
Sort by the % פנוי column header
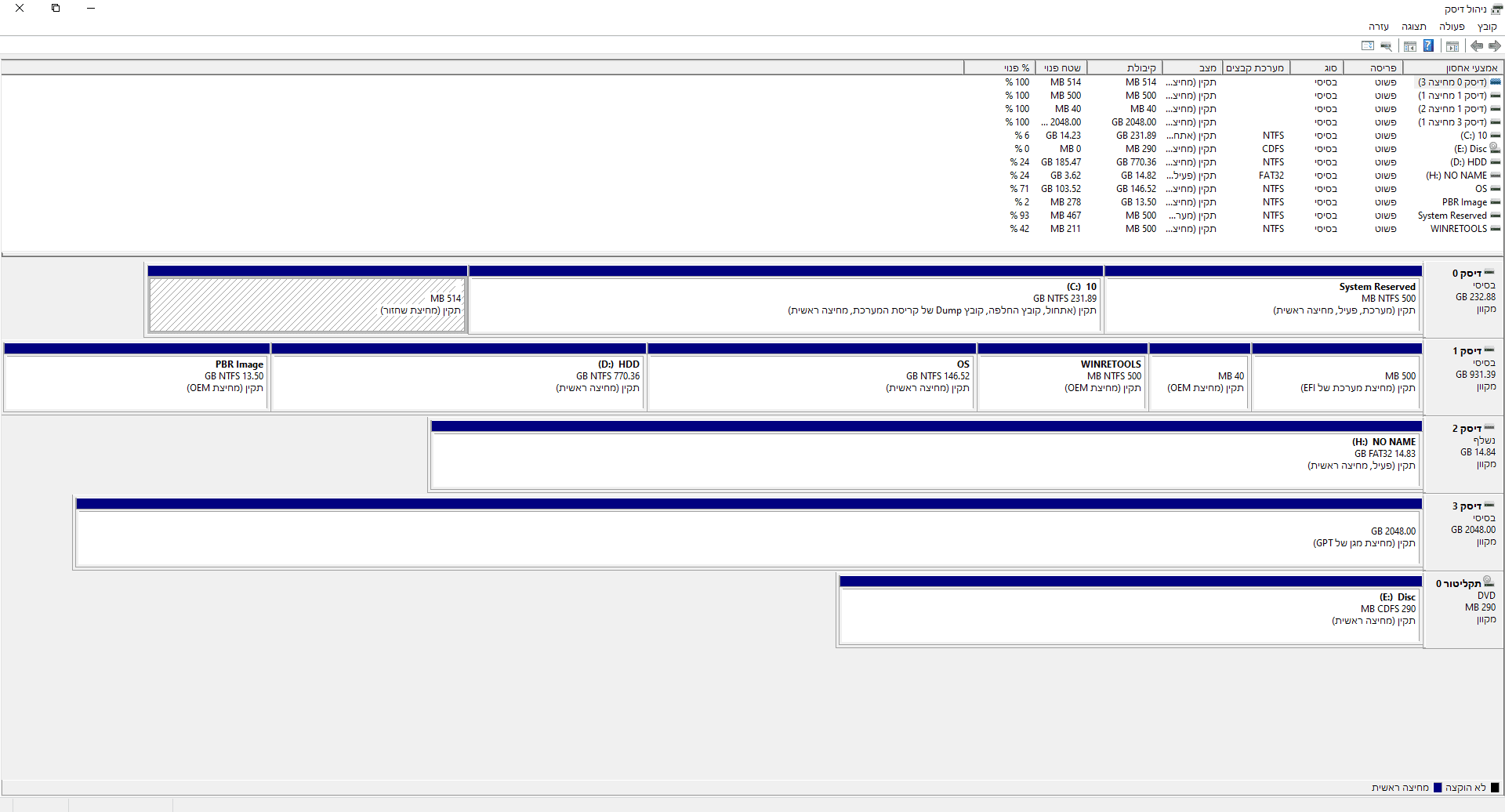tap(999, 68)
